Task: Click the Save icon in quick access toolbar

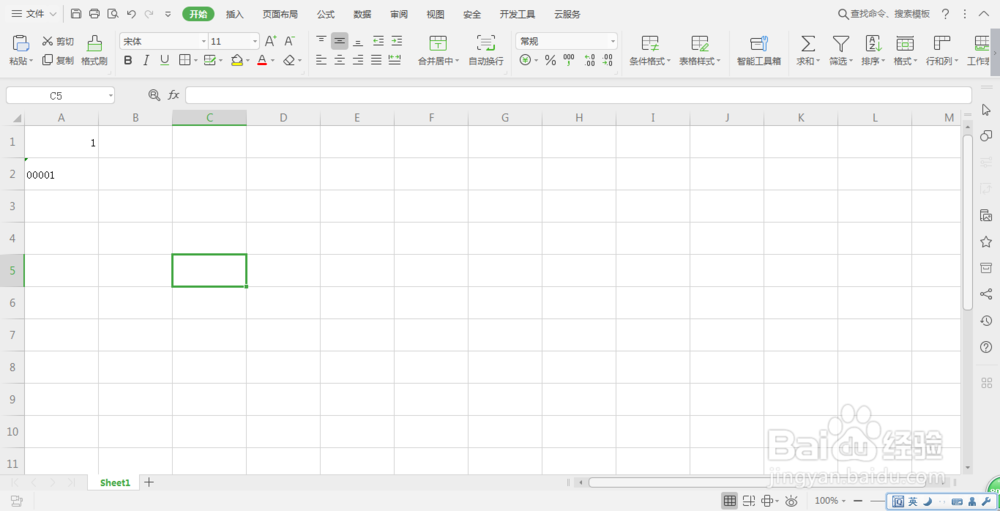Action: (x=76, y=13)
